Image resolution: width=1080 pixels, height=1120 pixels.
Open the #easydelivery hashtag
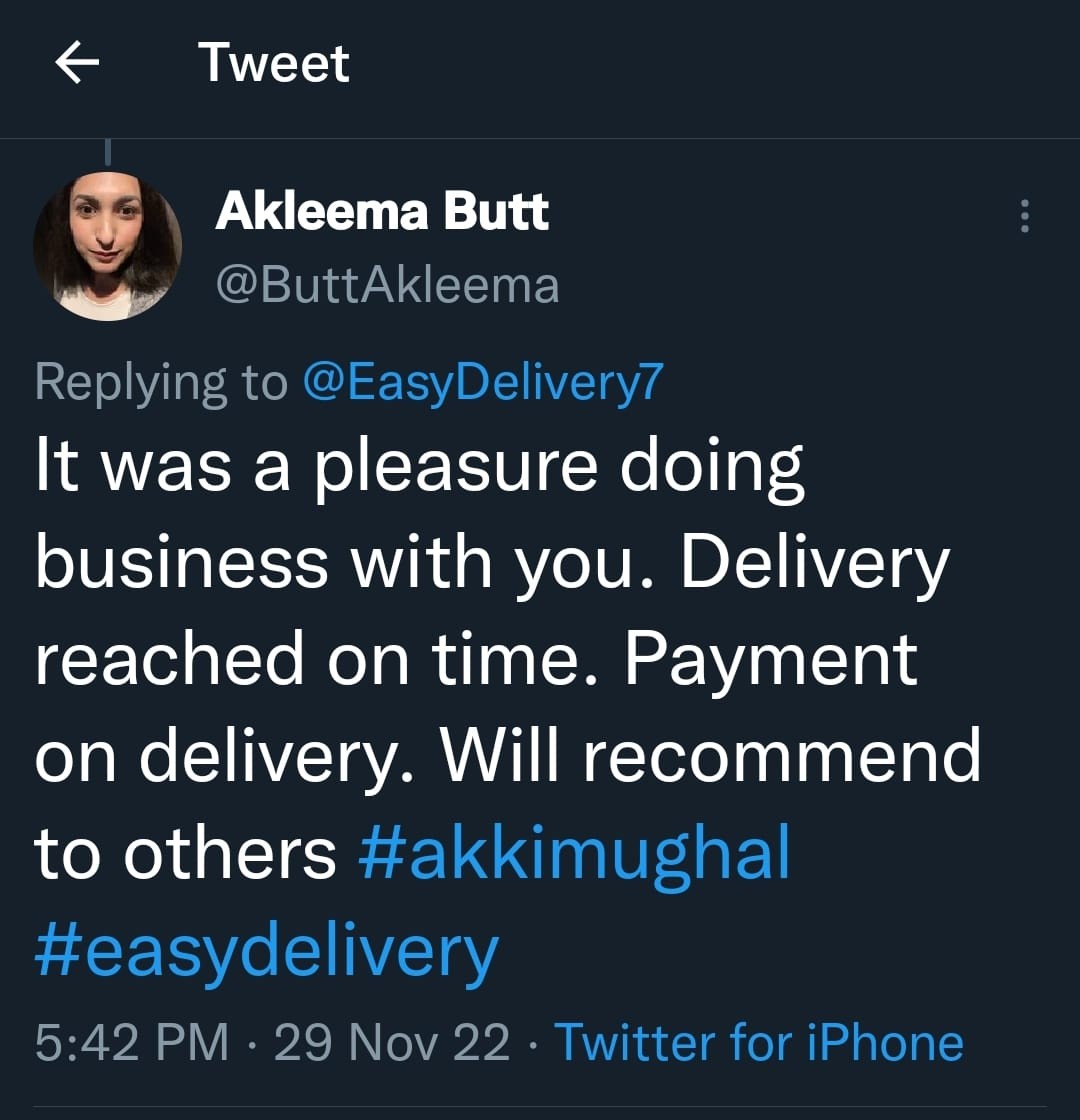[266, 950]
